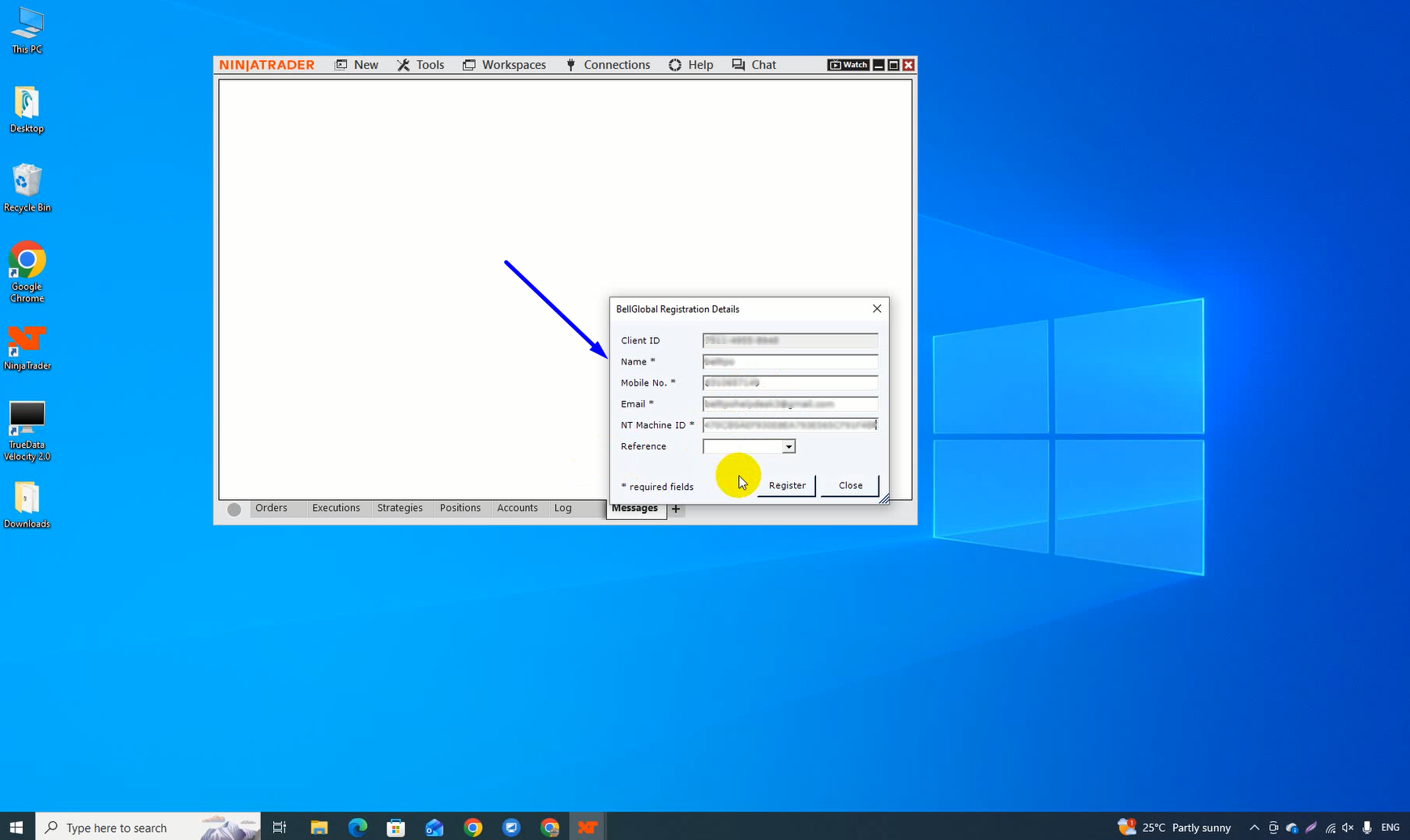The image size is (1410, 840).
Task: Open File Explorer from the taskbar
Action: (318, 827)
